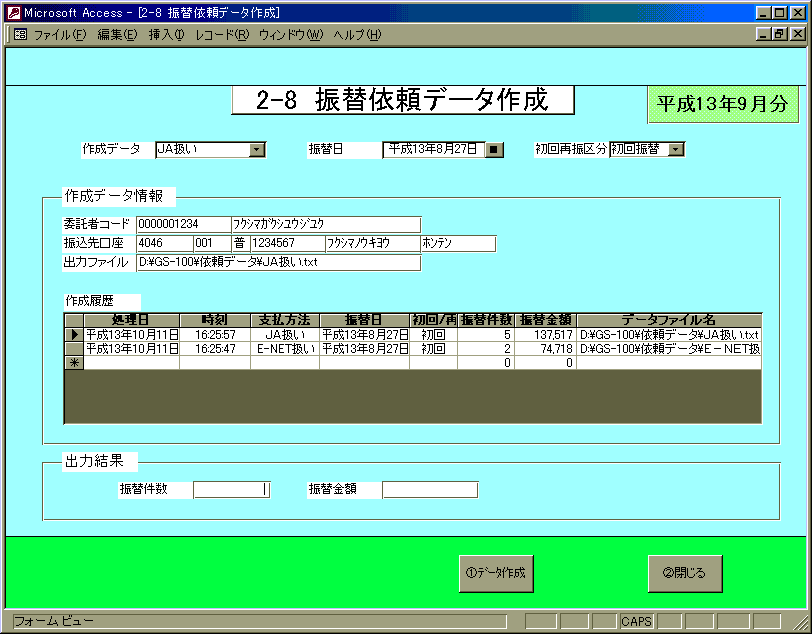Click the 2-8 振替依頼データ作成 form title
This screenshot has height=634, width=812.
[x=402, y=100]
